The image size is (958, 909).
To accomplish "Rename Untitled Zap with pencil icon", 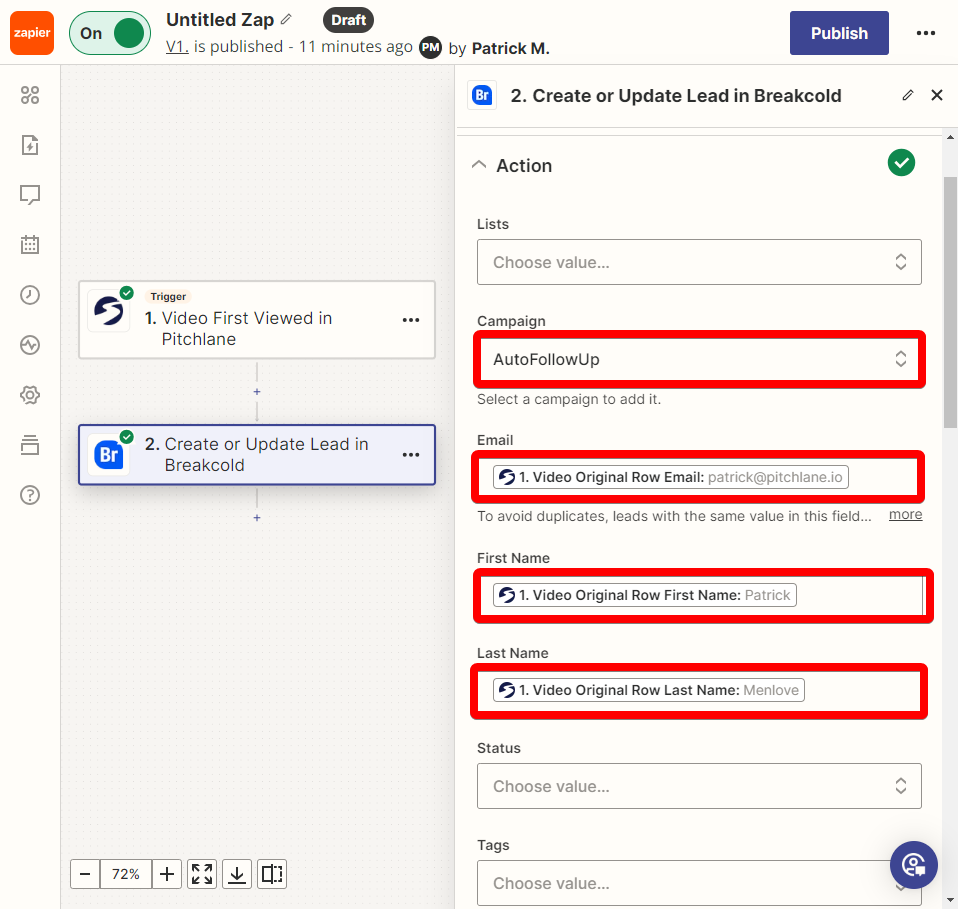I will (x=286, y=20).
